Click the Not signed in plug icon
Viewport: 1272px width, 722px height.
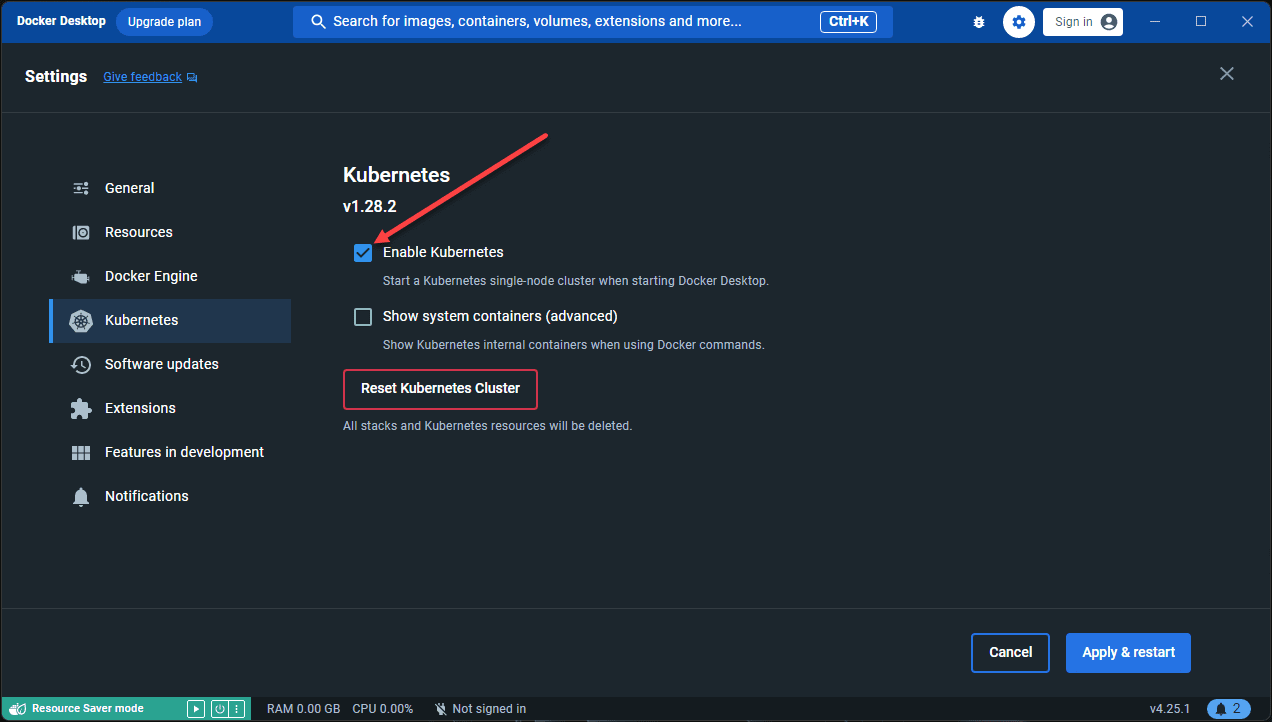pyautogui.click(x=441, y=709)
